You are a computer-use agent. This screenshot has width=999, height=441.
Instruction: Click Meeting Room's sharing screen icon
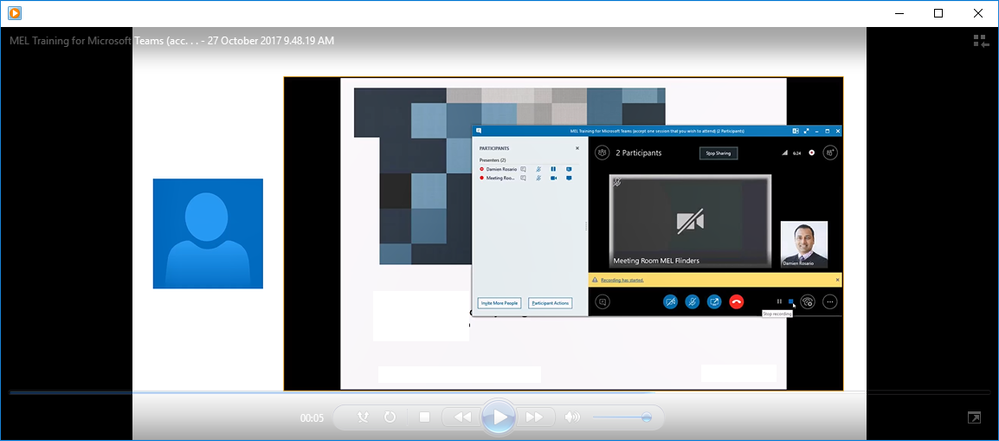point(569,178)
